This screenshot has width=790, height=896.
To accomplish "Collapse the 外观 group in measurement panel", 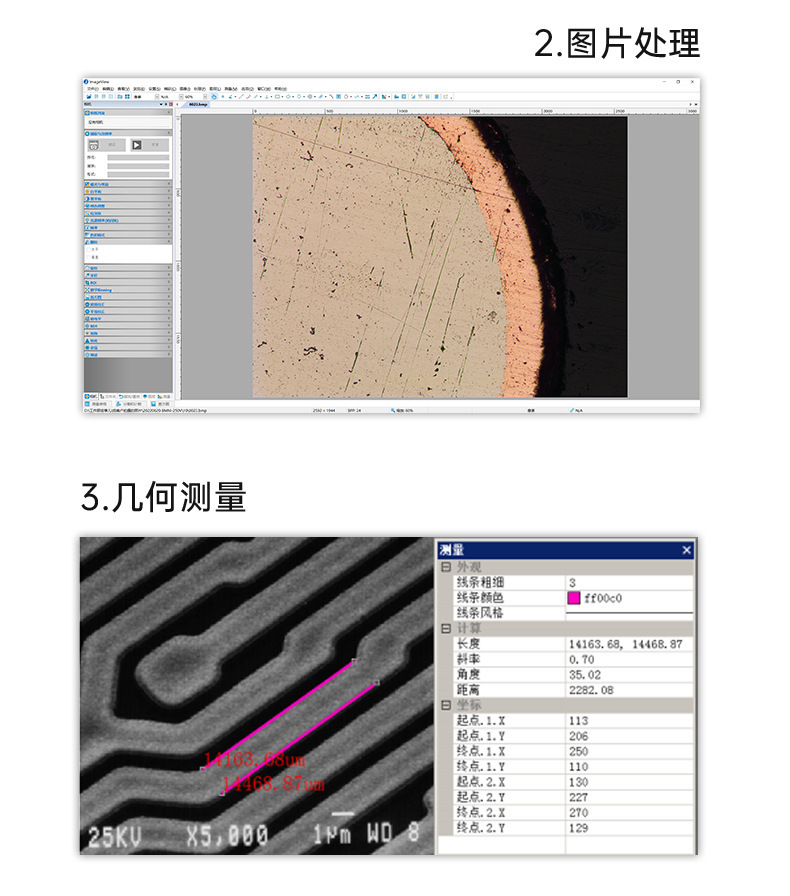I will [x=446, y=567].
